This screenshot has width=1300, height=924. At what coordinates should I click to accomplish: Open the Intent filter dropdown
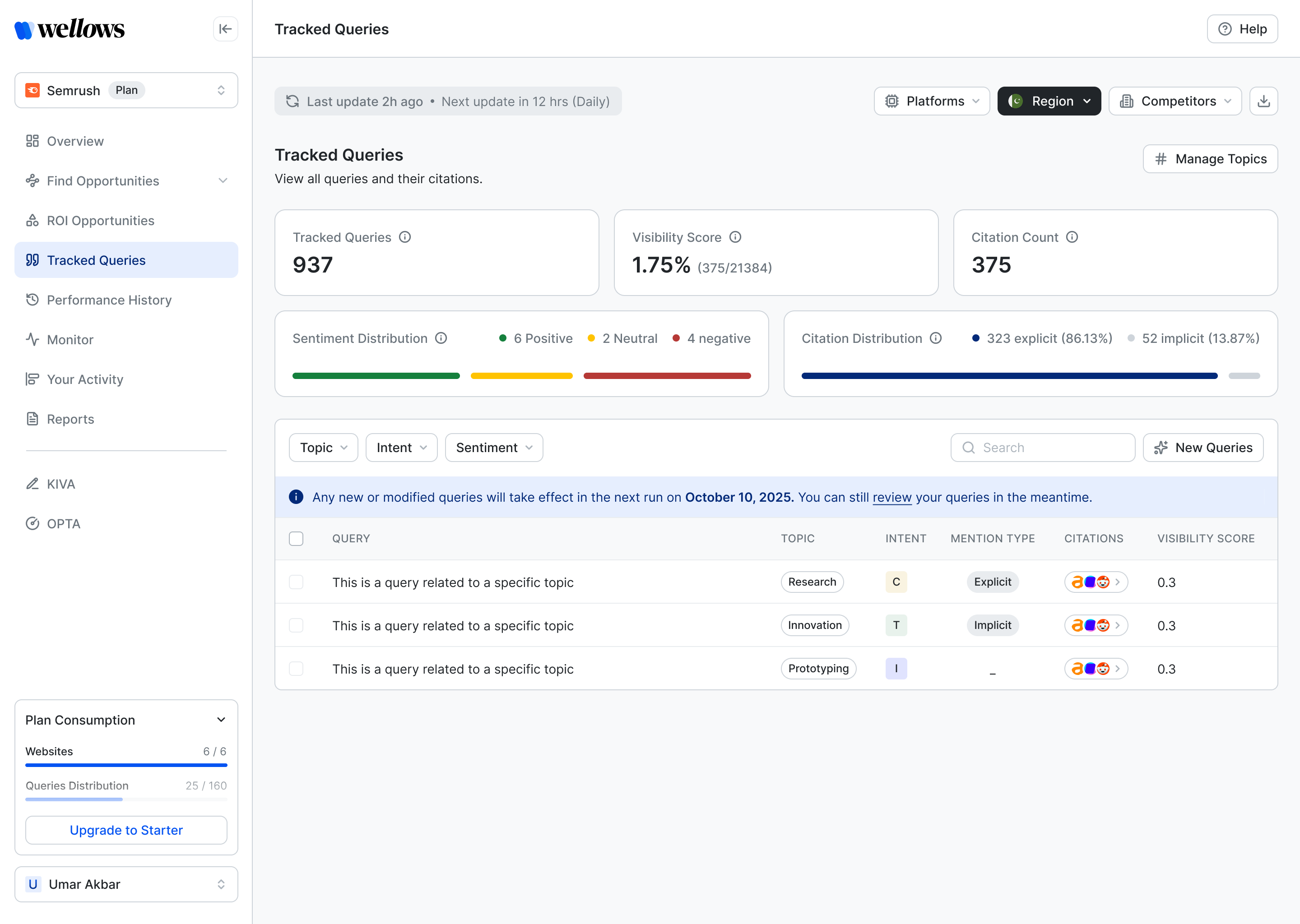pos(401,448)
